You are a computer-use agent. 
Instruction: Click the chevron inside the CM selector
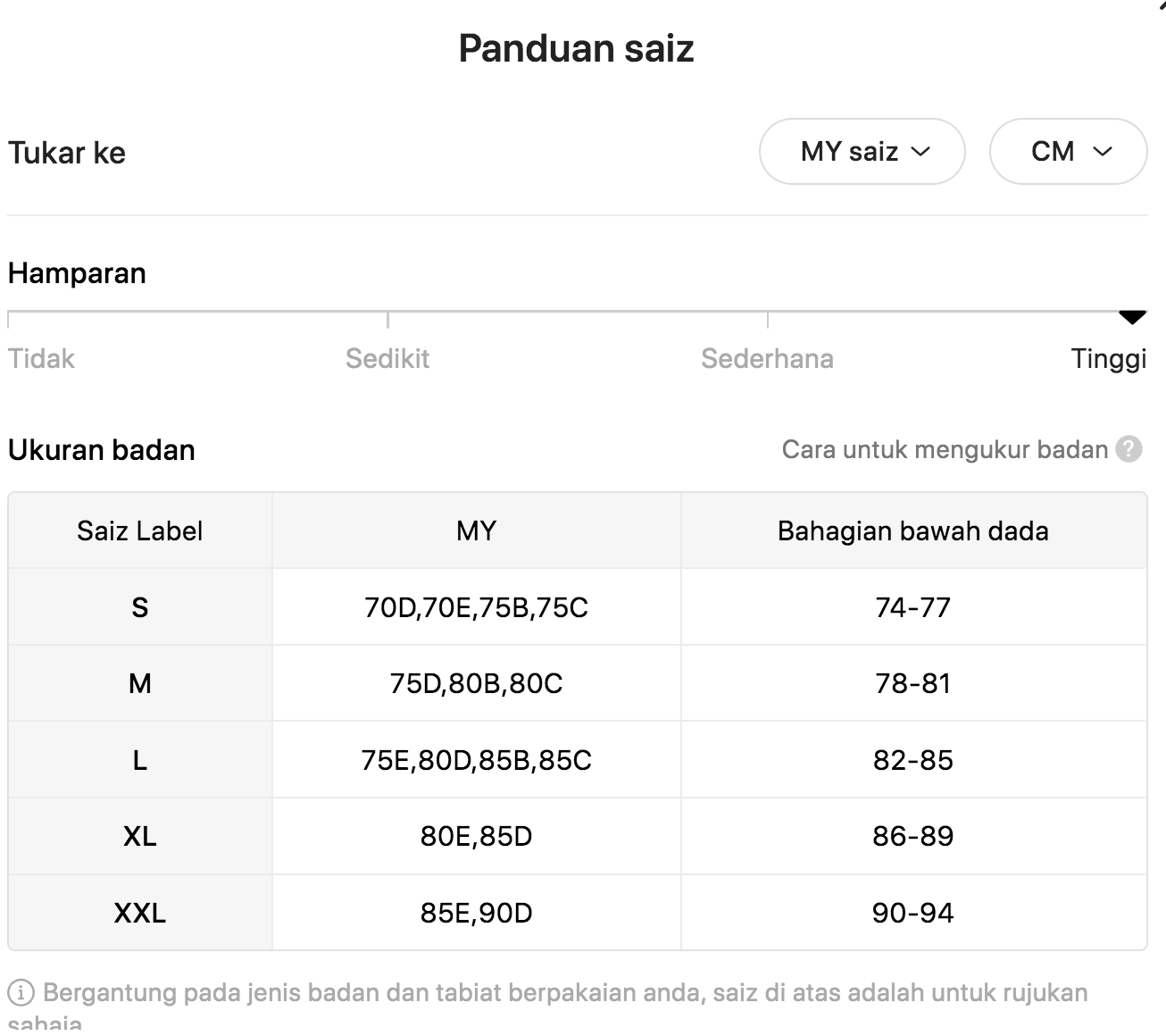tap(1103, 152)
